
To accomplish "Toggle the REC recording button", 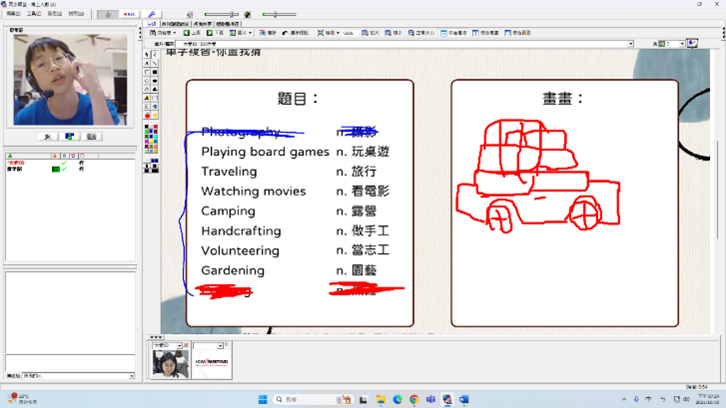I will tap(129, 15).
